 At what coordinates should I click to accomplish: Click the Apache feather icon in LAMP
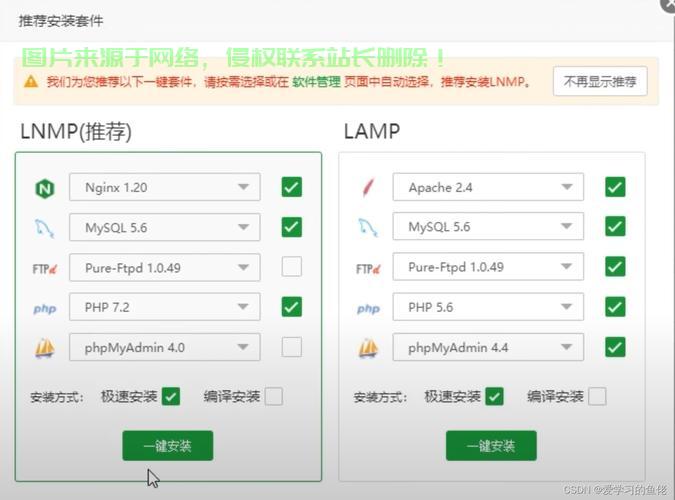coord(368,187)
